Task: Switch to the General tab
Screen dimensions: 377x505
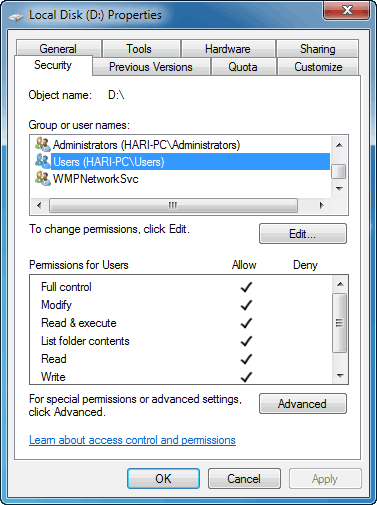Action: point(58,49)
